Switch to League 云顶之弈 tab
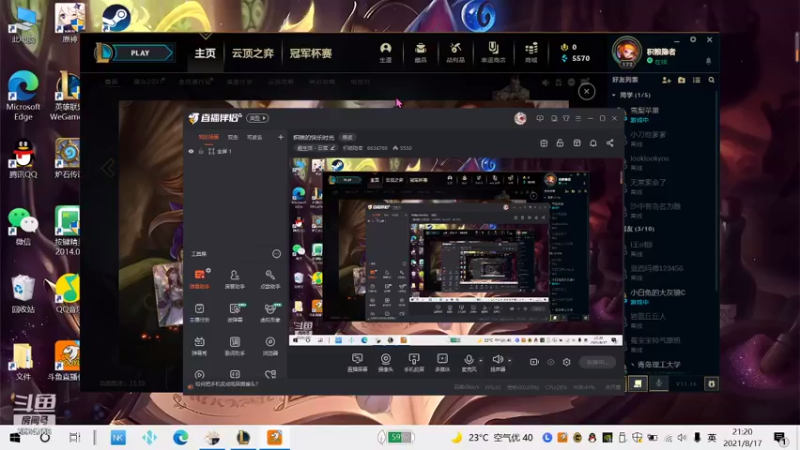The image size is (800, 450). tap(253, 53)
